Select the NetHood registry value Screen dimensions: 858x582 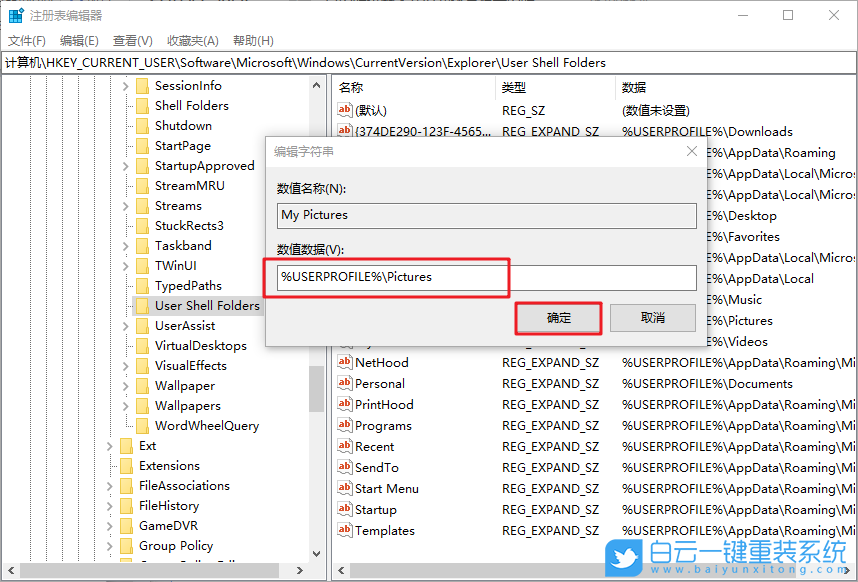[x=380, y=362]
